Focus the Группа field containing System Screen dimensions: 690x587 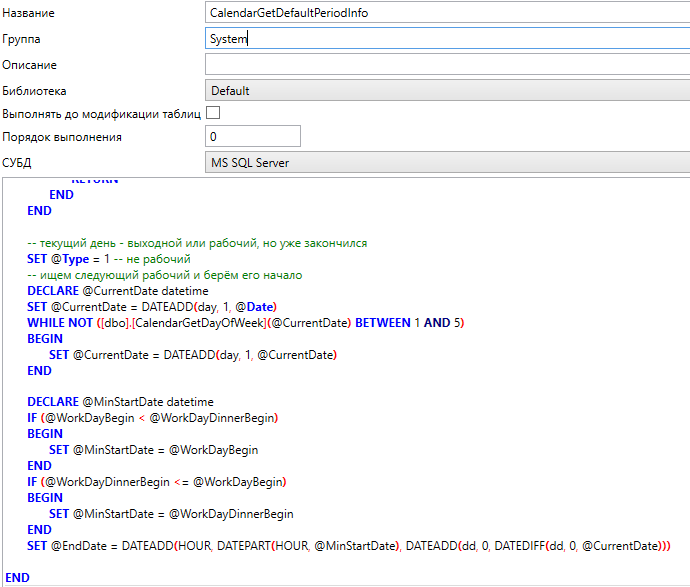[x=445, y=39]
